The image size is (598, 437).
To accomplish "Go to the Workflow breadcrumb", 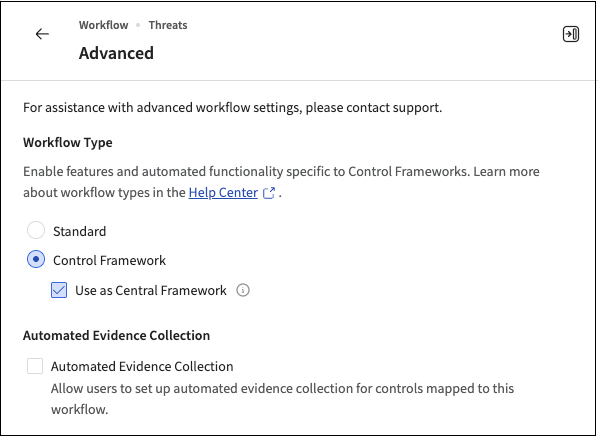I will coord(103,25).
